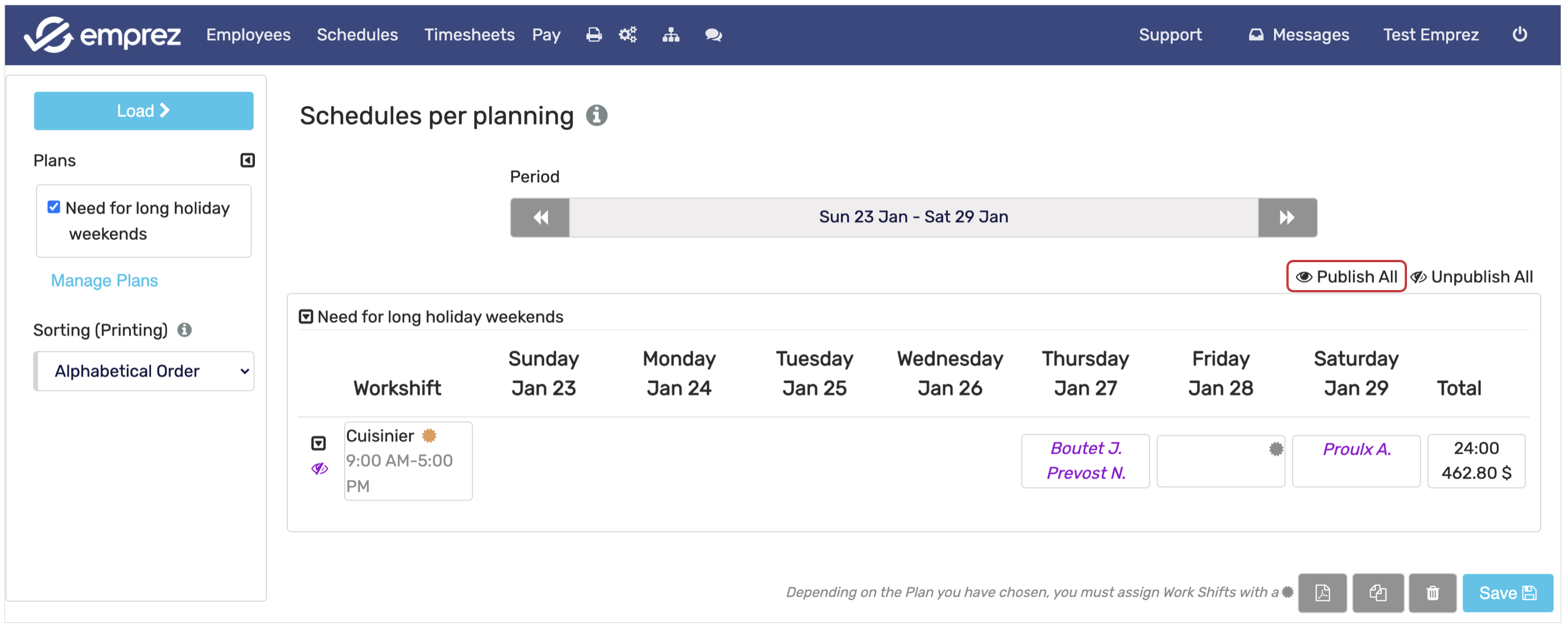Click the printer icon in navbar
This screenshot has height=629, width=1568.
coord(593,35)
